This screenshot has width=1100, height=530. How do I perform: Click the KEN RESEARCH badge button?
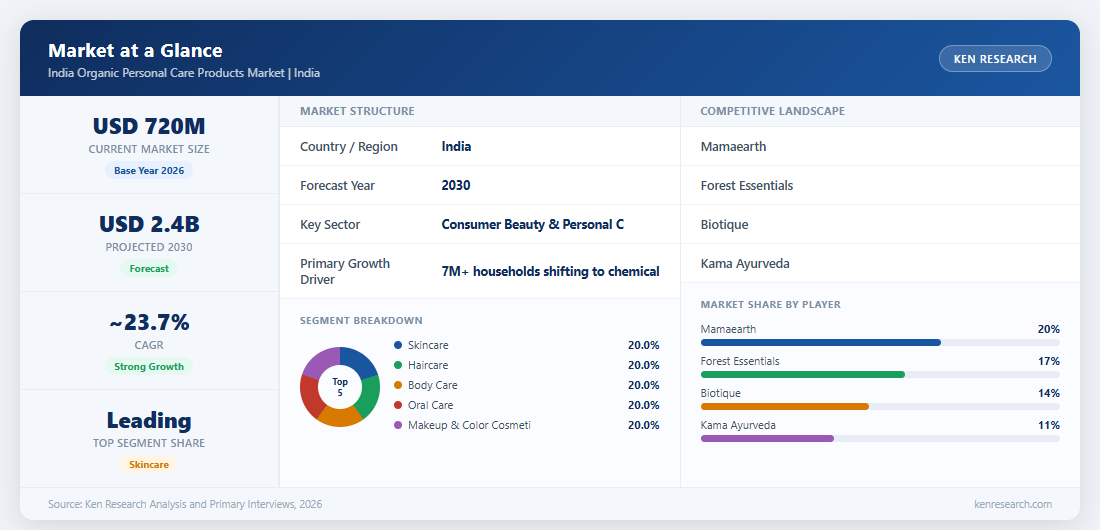tap(995, 59)
